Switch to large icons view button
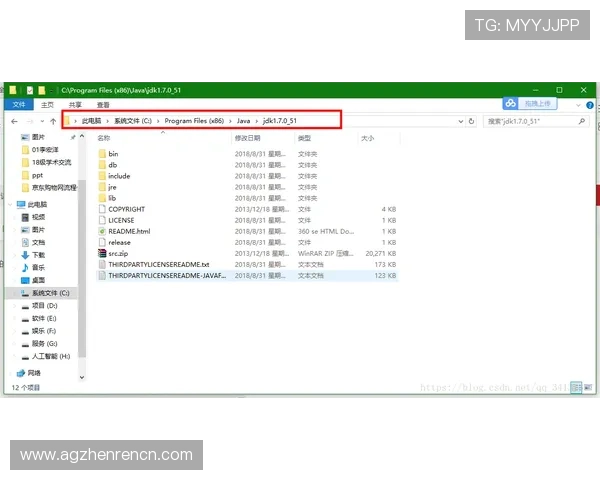600x480 pixels. [x=588, y=386]
